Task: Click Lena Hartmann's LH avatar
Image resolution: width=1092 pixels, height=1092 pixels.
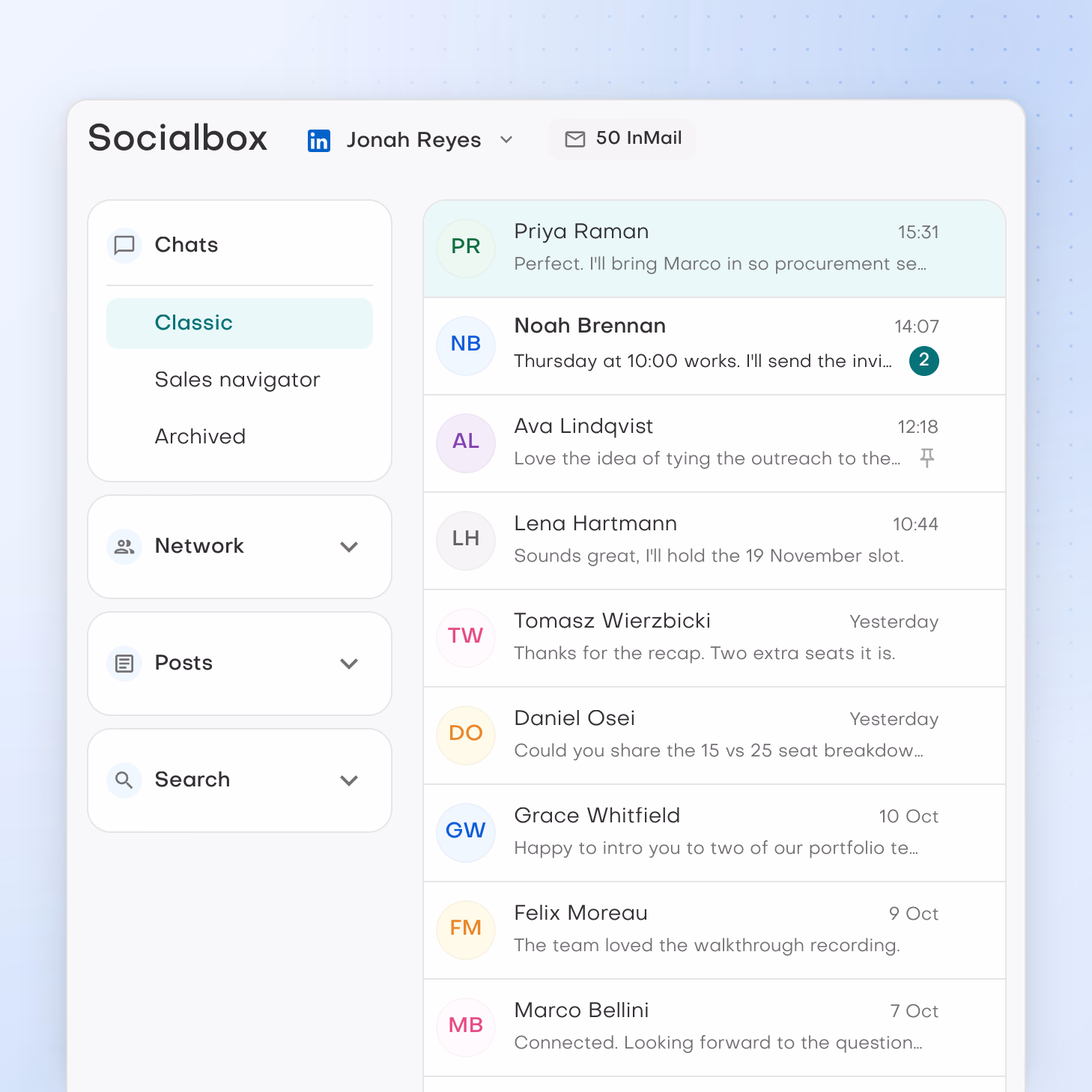Action: [466, 540]
